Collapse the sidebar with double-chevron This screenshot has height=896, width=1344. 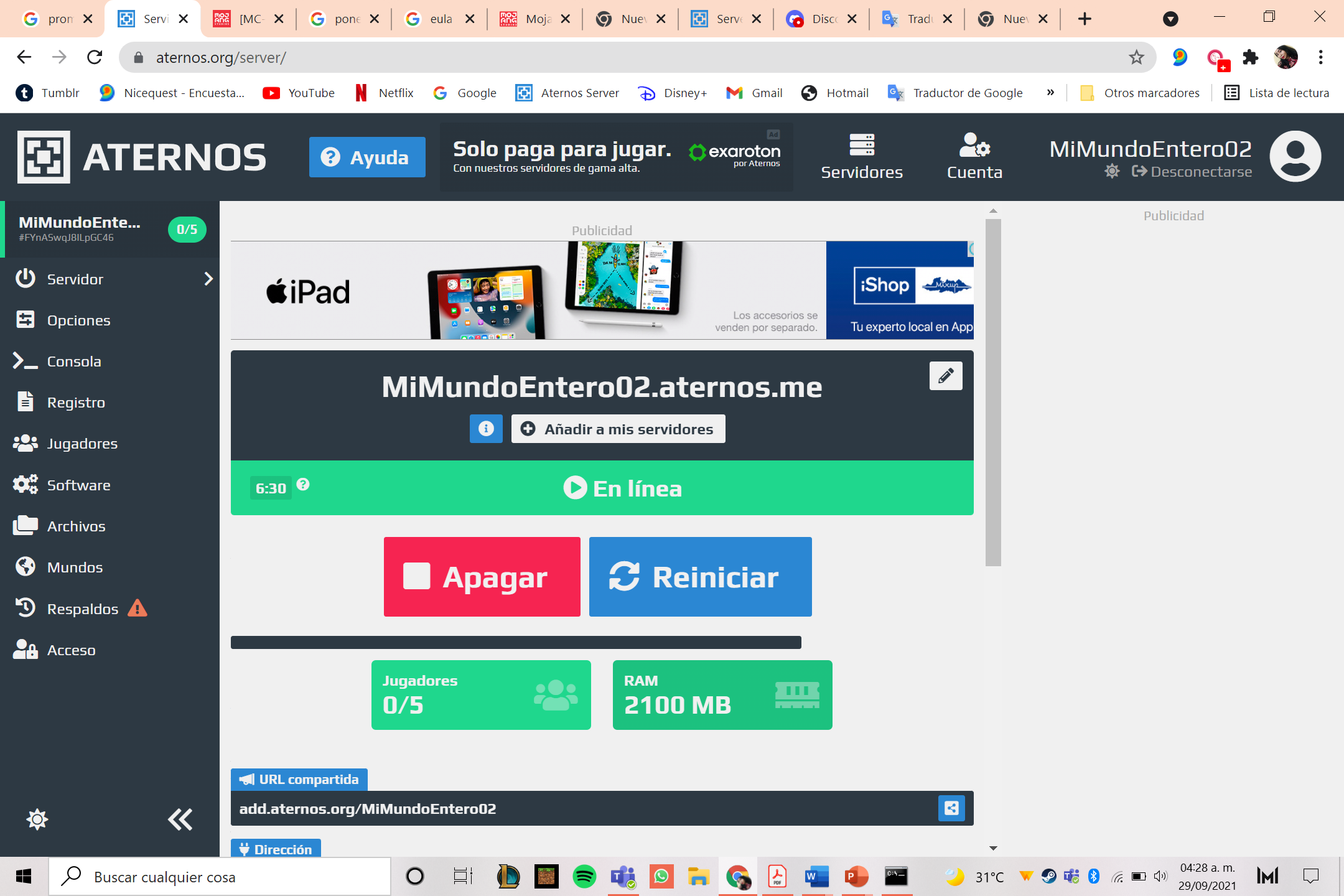click(x=180, y=819)
